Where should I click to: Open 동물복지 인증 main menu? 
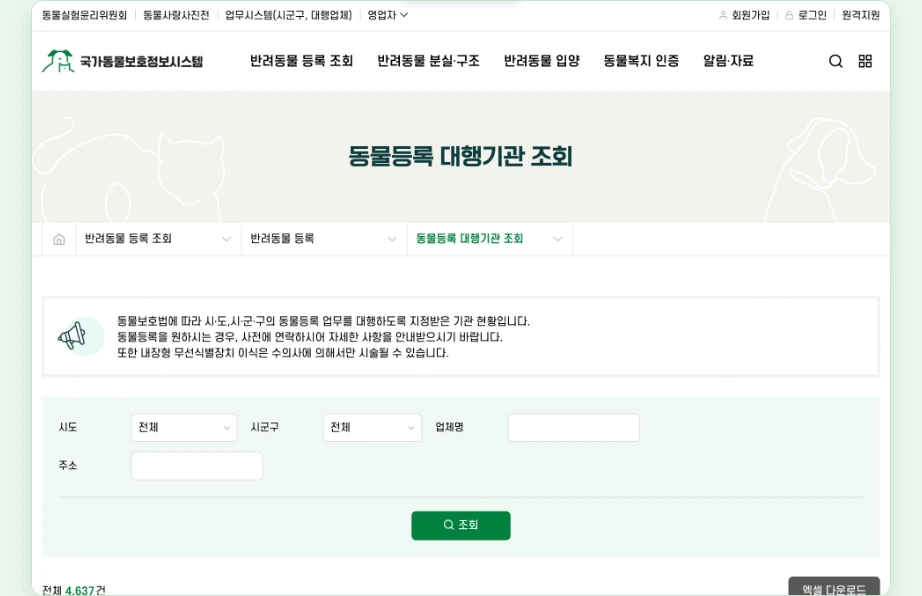641,61
